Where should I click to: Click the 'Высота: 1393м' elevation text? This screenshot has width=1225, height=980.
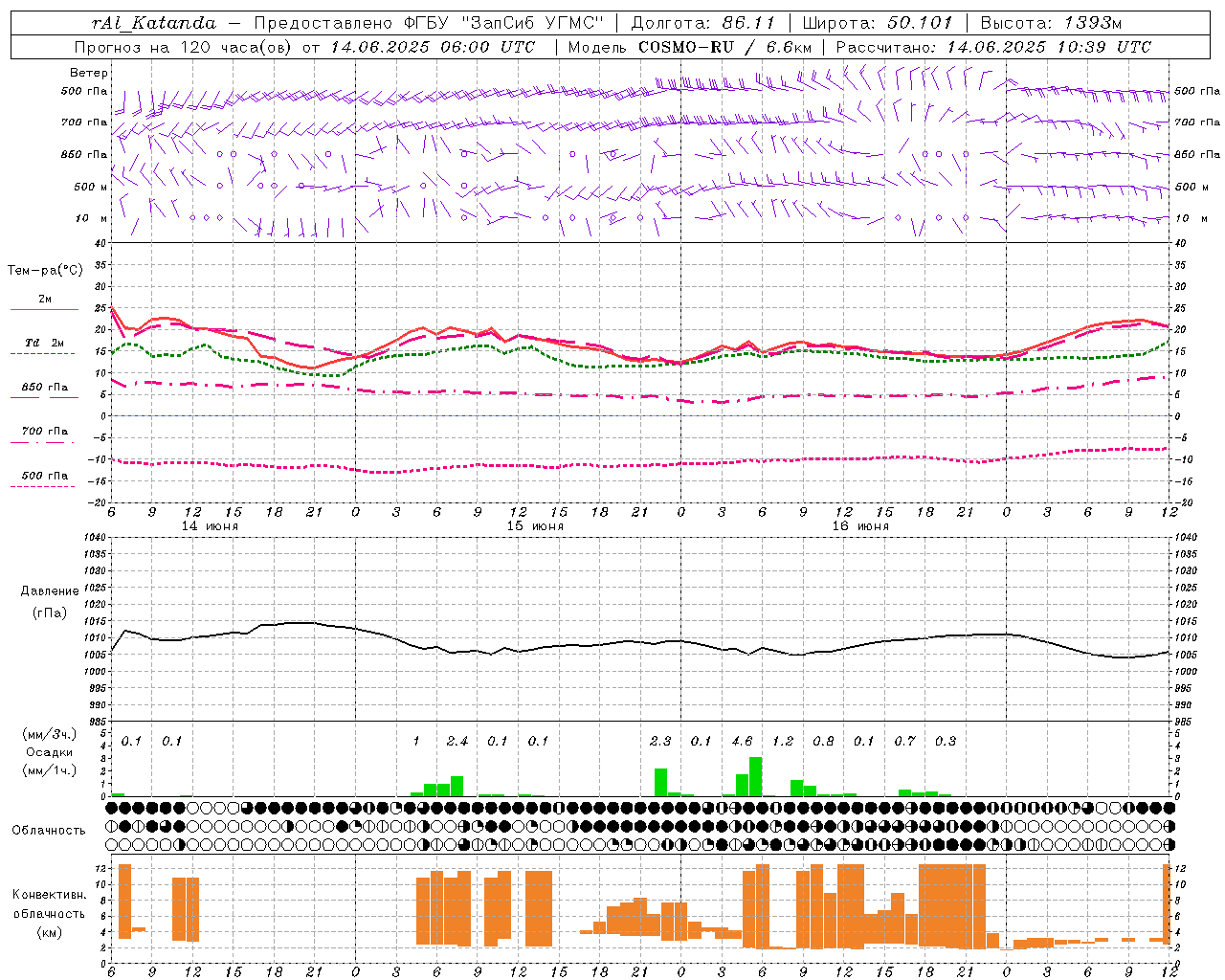pyautogui.click(x=1052, y=23)
